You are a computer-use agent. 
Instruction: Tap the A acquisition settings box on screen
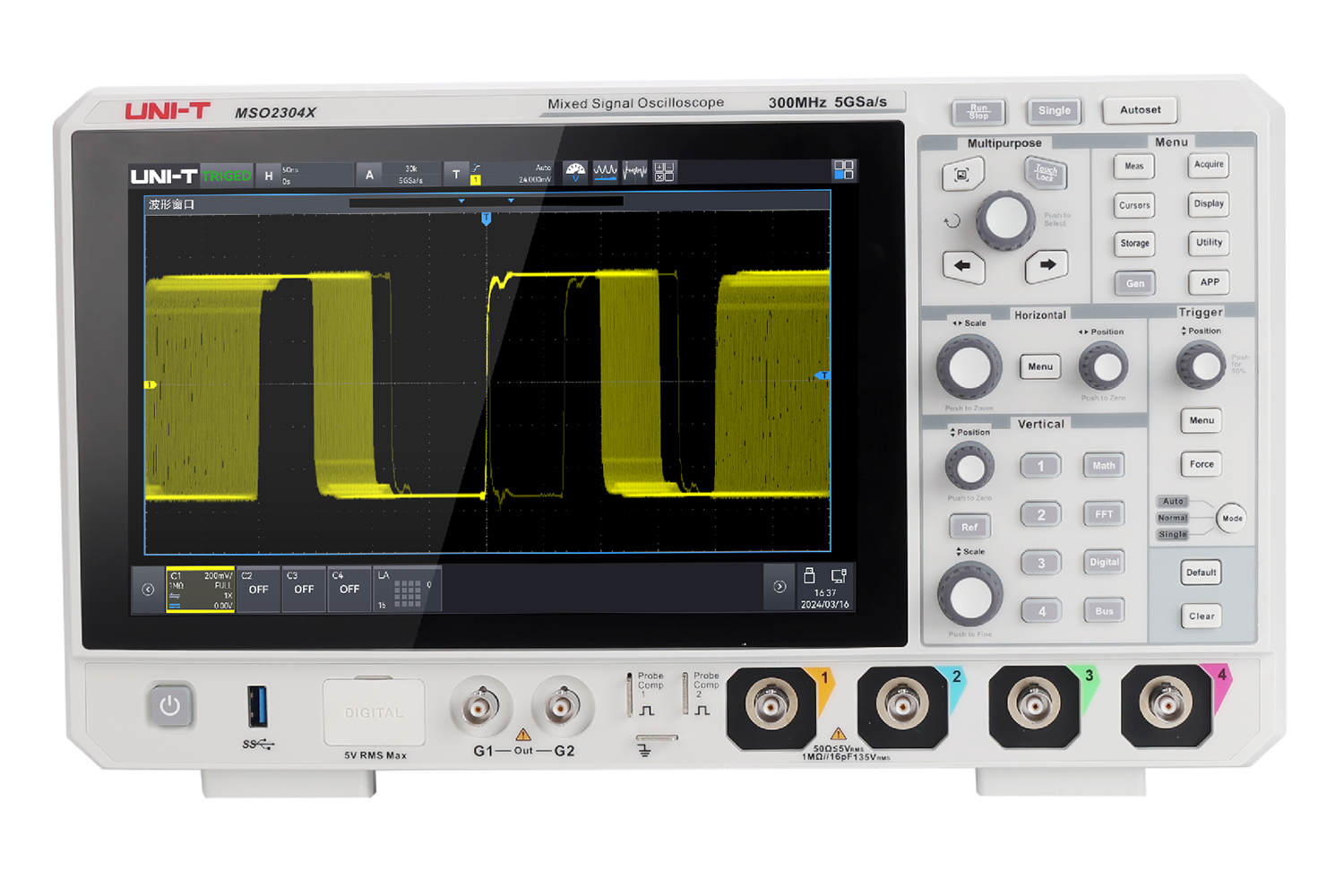(x=399, y=175)
